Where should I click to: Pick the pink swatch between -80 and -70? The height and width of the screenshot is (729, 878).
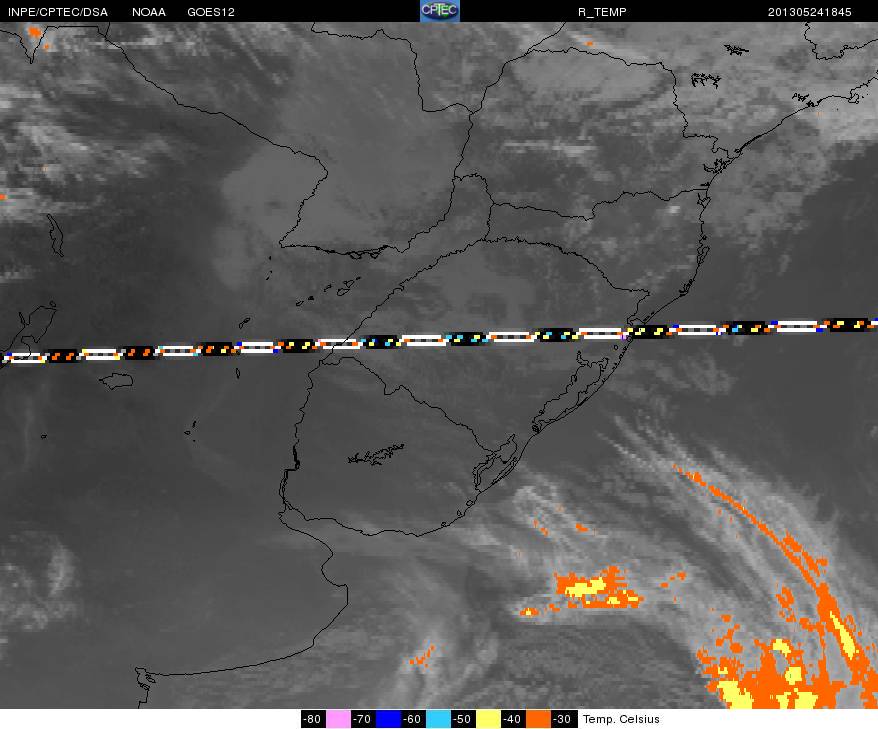(338, 719)
